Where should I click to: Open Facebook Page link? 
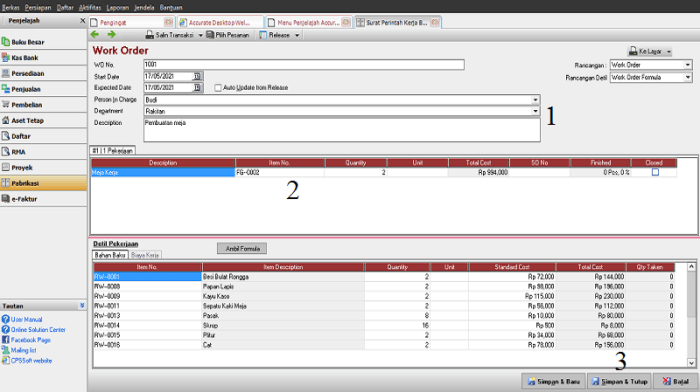[x=31, y=340]
